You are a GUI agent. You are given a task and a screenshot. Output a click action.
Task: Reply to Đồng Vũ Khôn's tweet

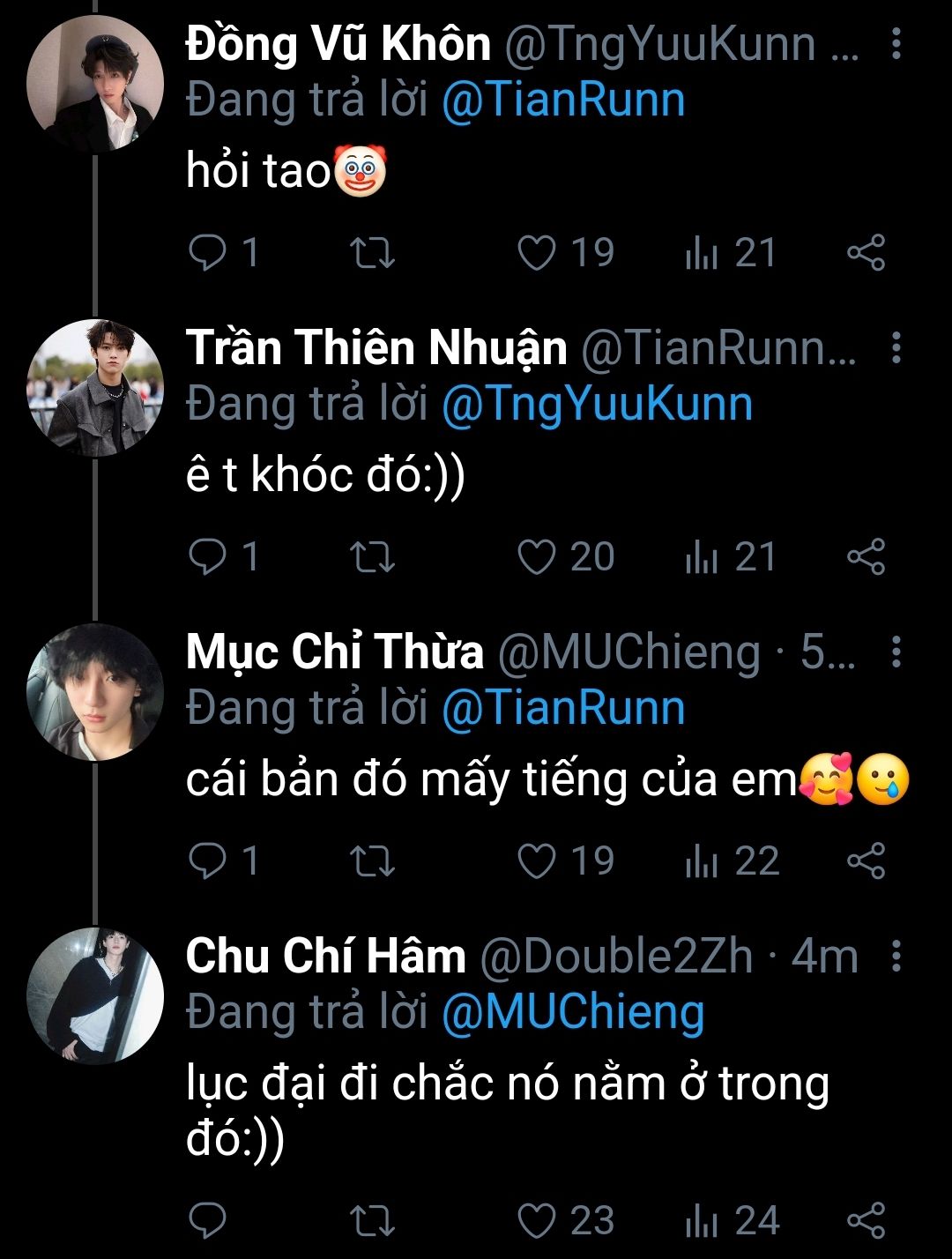point(208,253)
